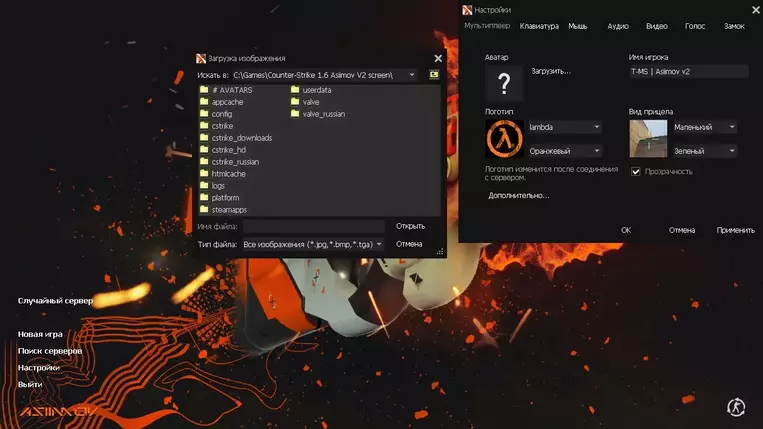Switch to the Видео tab
The image size is (763, 429).
point(656,26)
